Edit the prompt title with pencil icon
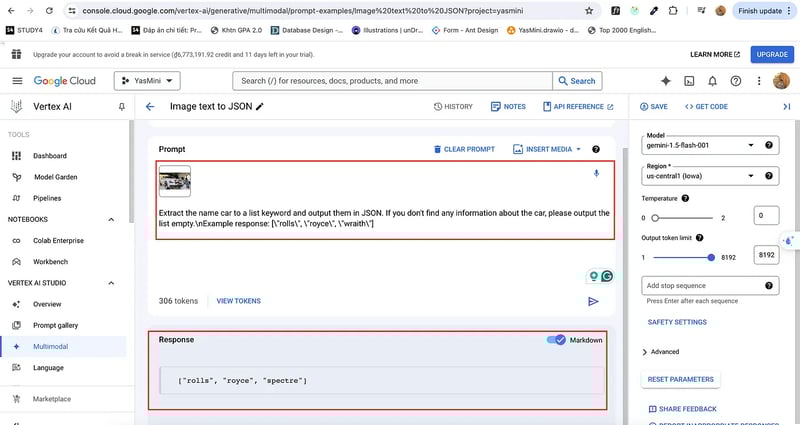 260,106
